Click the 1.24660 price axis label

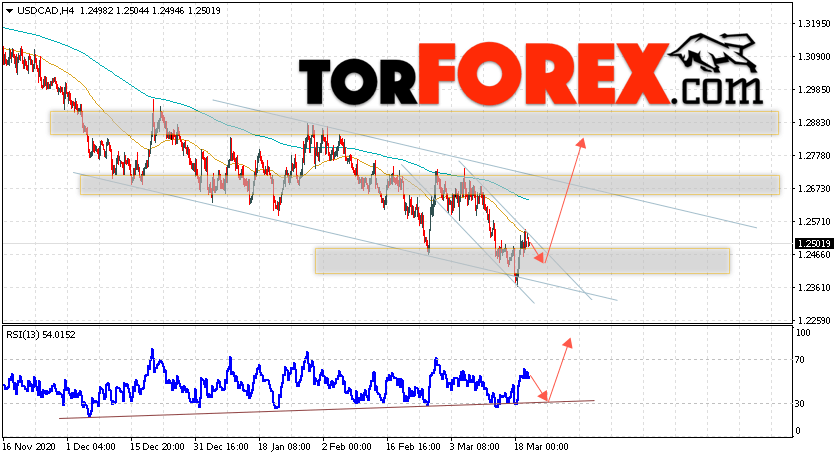814,255
